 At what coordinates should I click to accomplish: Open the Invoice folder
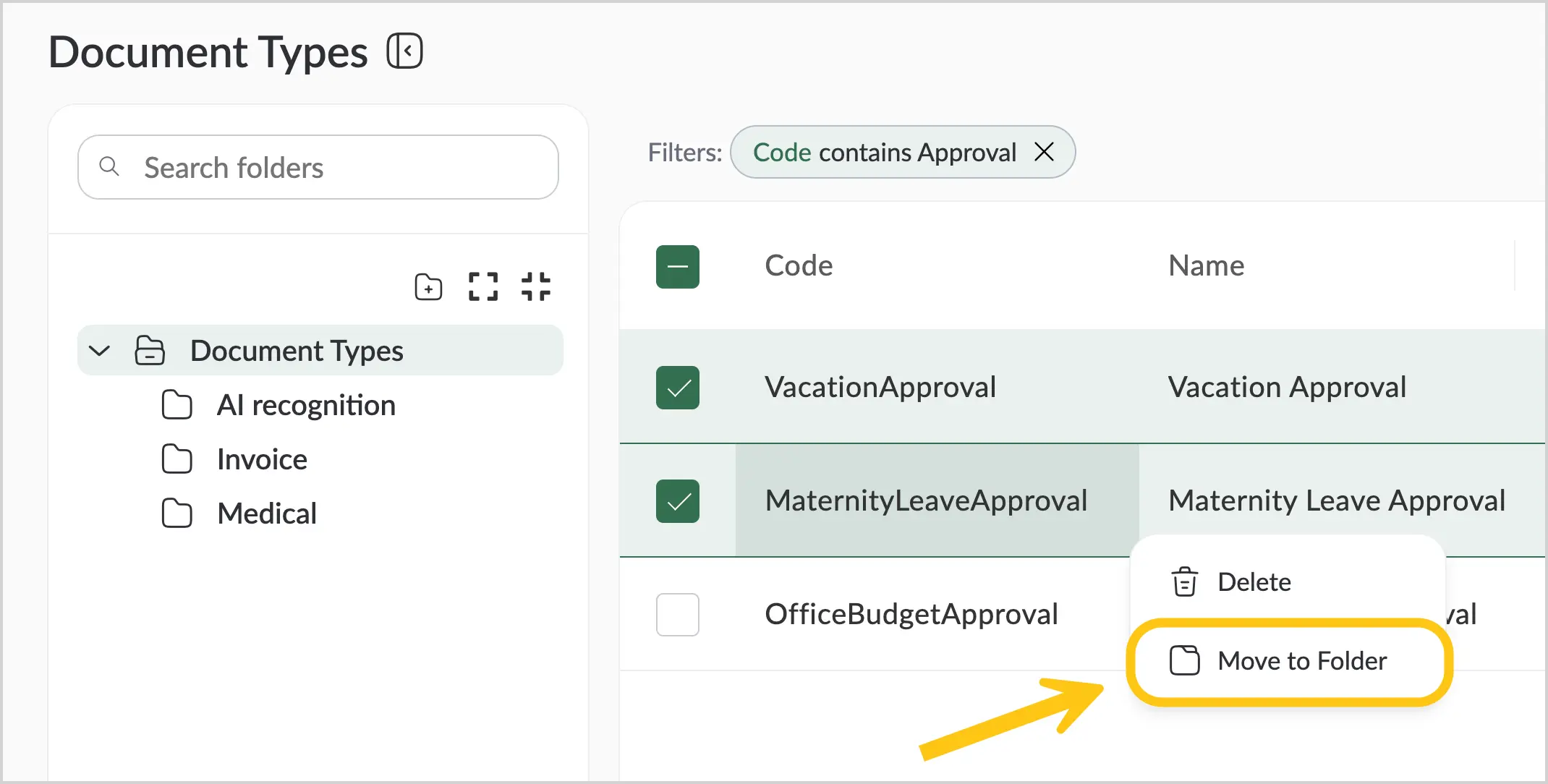[262, 459]
